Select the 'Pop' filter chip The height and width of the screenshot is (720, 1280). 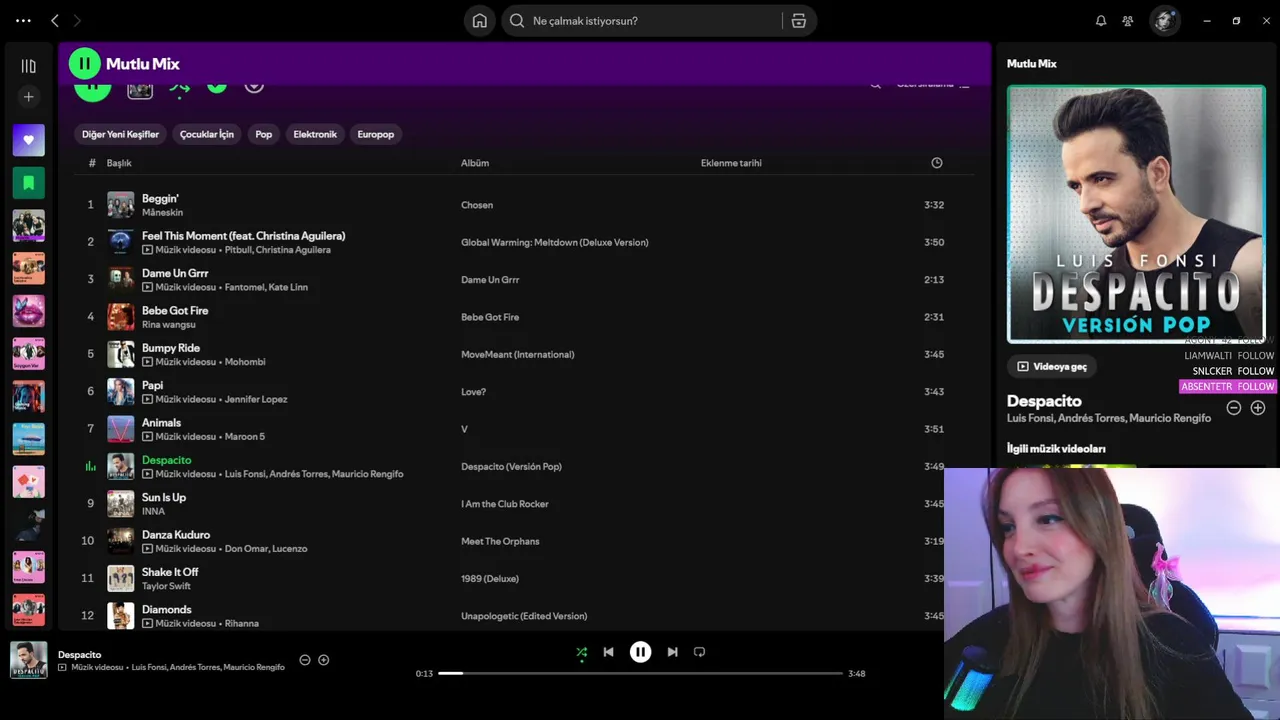pyautogui.click(x=264, y=134)
